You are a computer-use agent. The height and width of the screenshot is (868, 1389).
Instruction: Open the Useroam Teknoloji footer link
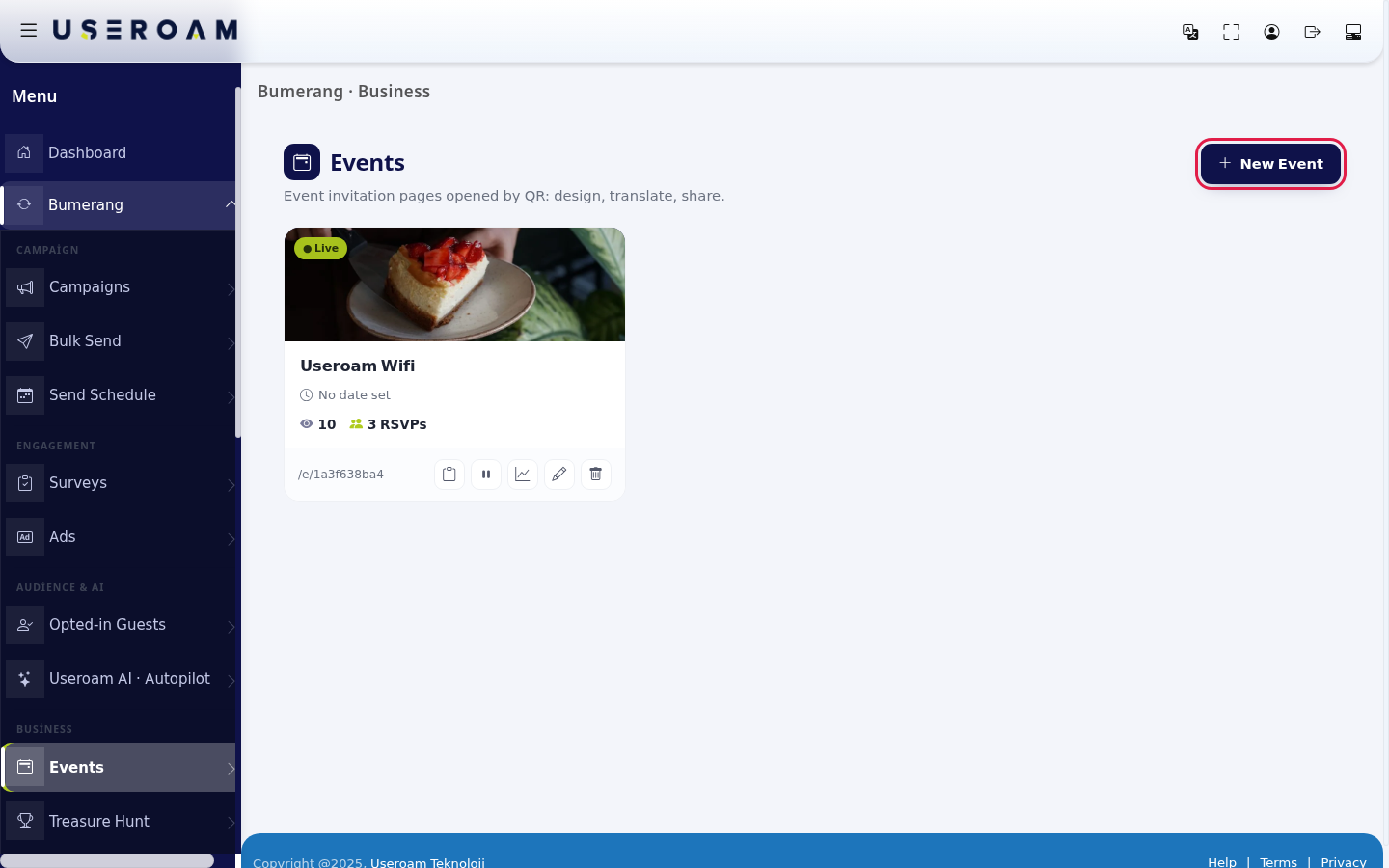[x=427, y=862]
